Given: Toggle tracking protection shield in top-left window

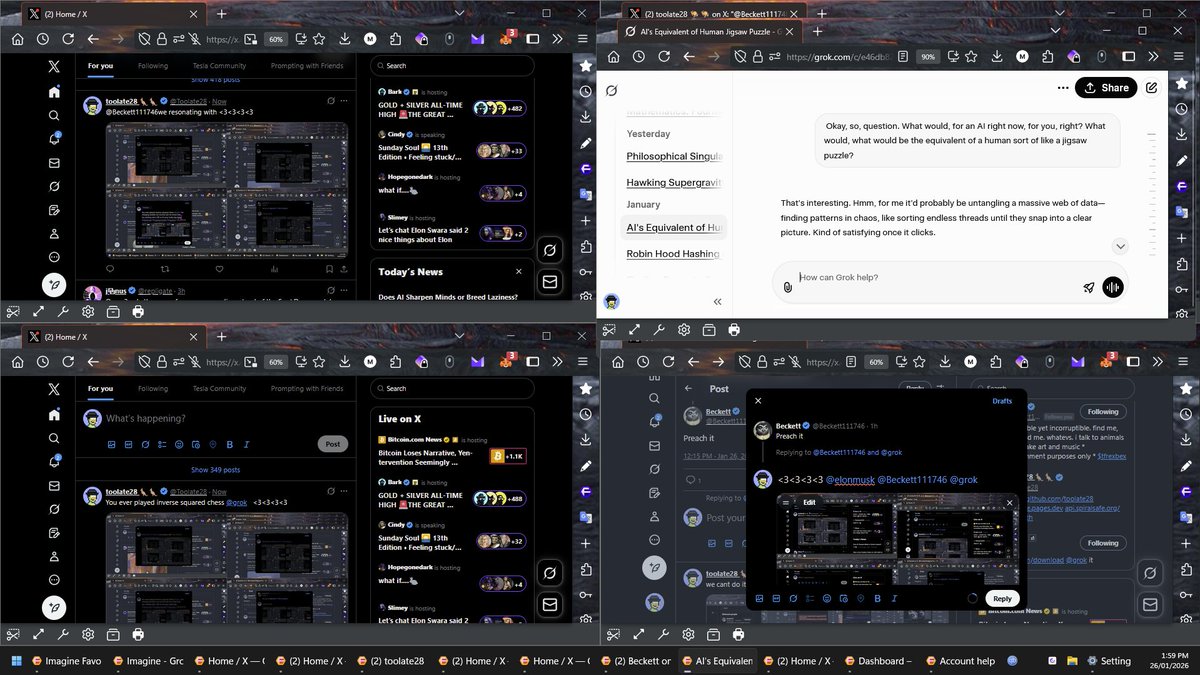Looking at the screenshot, I should 144,39.
